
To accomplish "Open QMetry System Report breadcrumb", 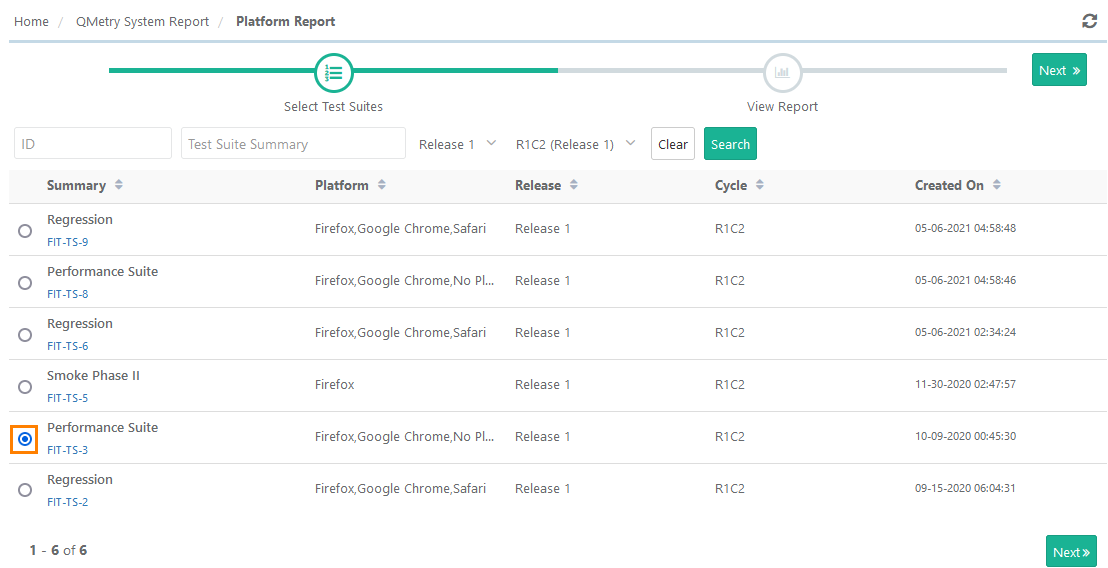I will click(x=143, y=21).
